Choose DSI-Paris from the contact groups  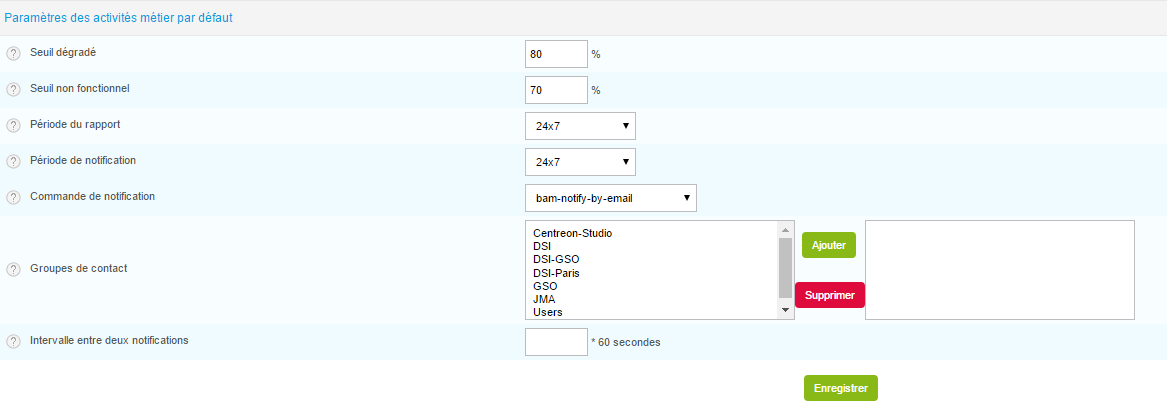pos(556,273)
